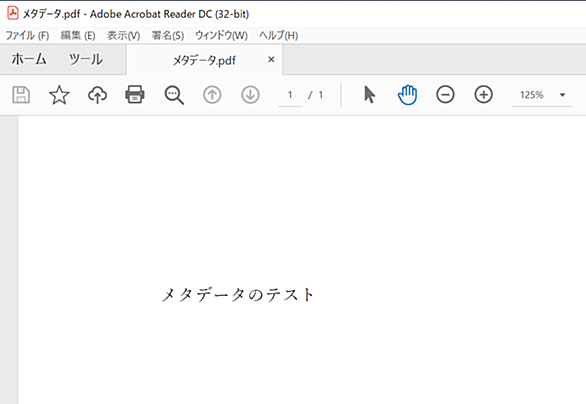
Task: Click the current page number field
Action: point(290,95)
